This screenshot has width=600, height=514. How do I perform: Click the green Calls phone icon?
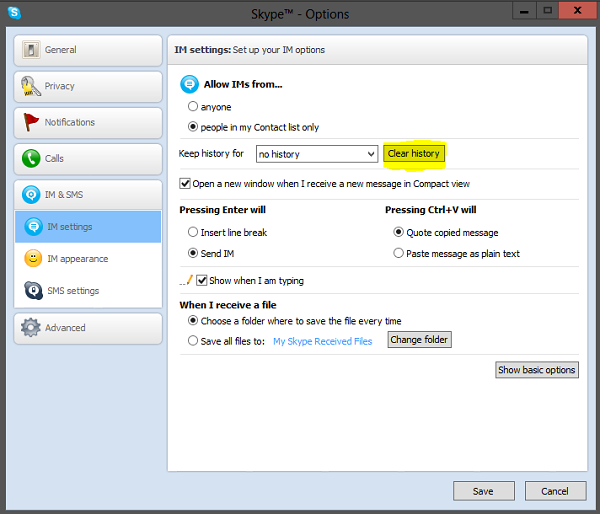(30, 158)
